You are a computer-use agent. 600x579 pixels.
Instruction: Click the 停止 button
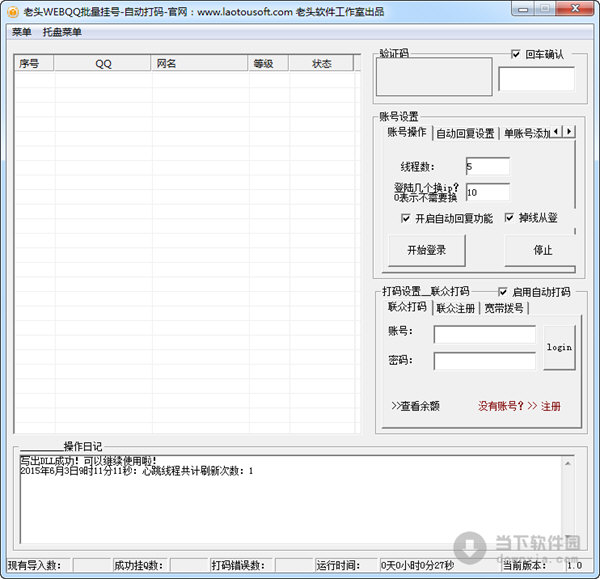542,250
